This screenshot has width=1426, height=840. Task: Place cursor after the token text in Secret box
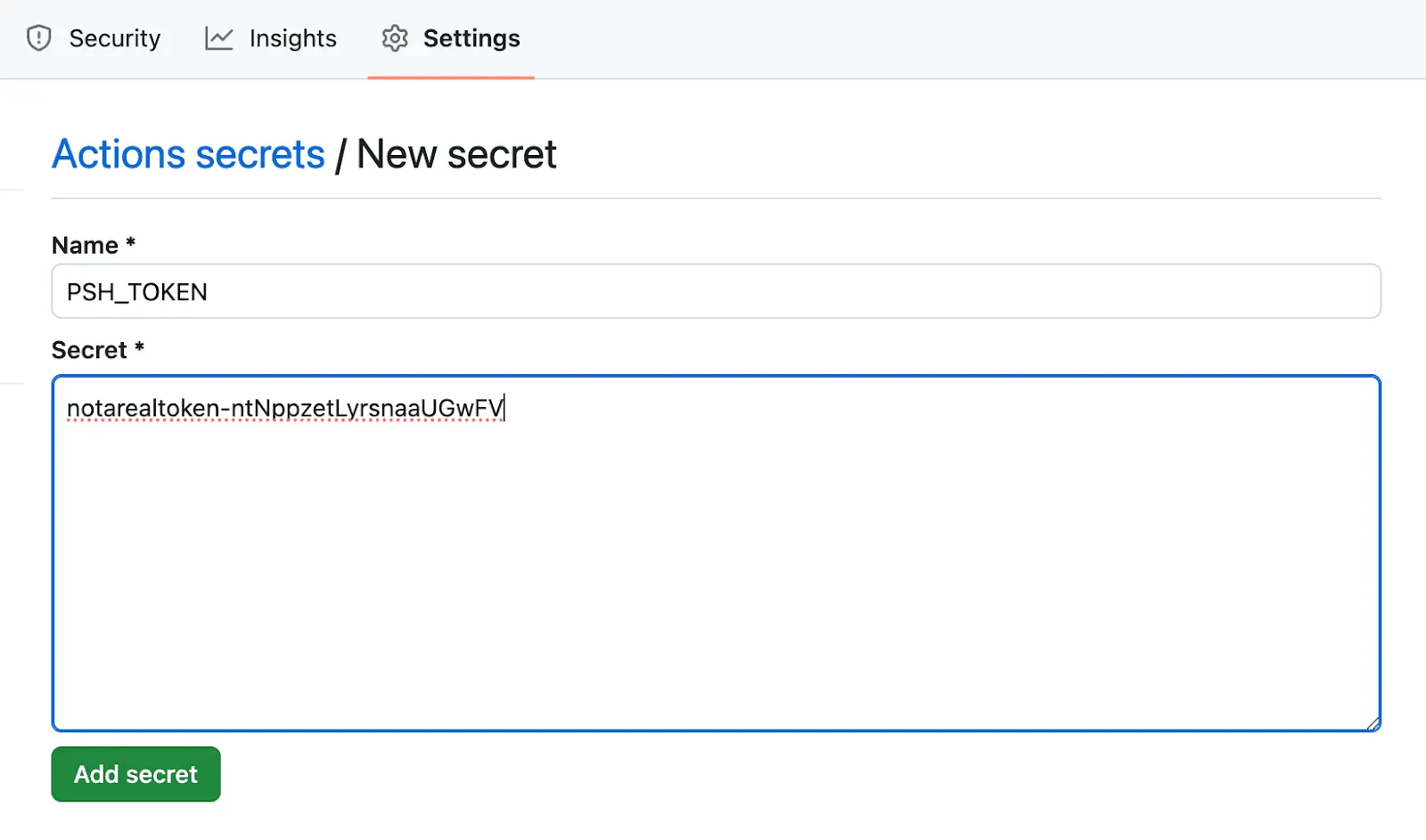[504, 407]
